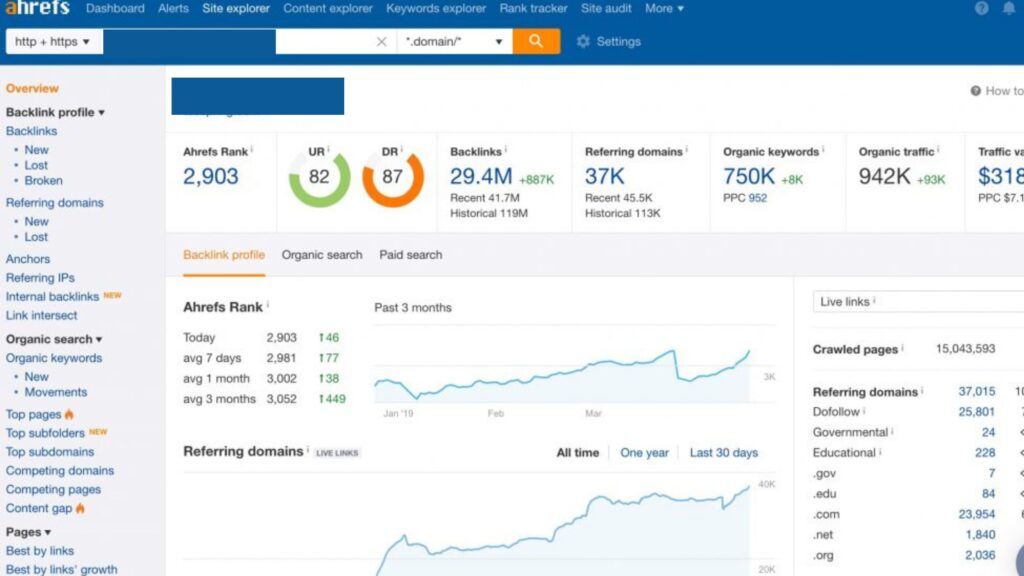
Task: Open Link intersect in the sidebar
Action: coord(41,315)
